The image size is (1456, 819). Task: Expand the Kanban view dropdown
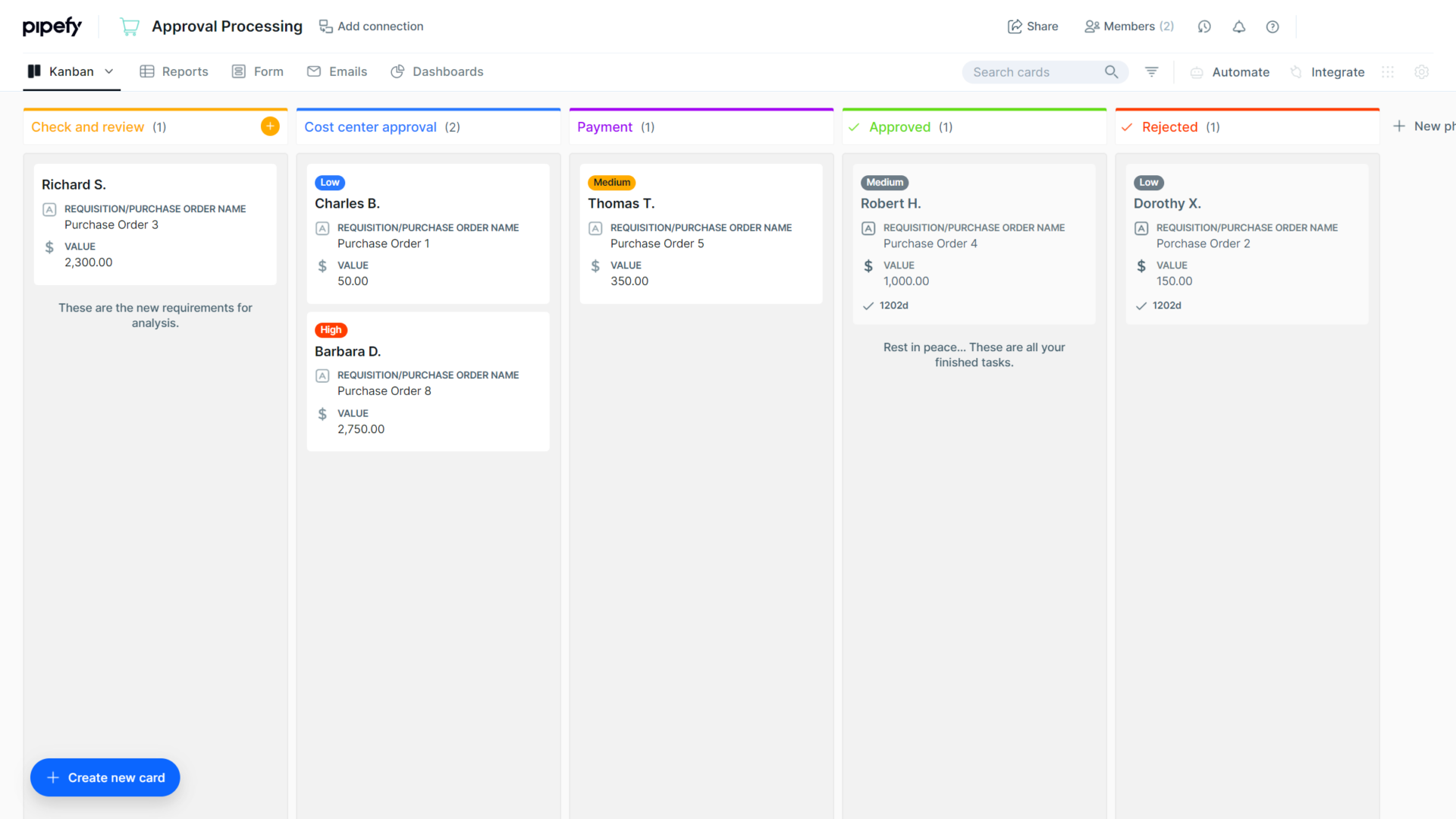[109, 71]
